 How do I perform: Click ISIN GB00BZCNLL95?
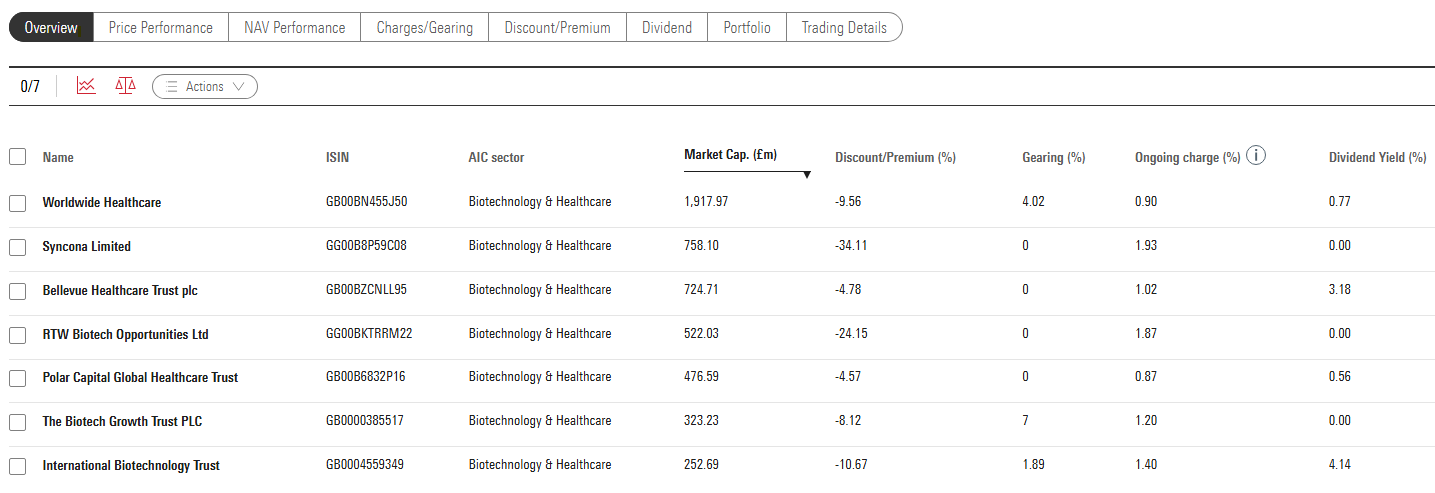click(367, 289)
